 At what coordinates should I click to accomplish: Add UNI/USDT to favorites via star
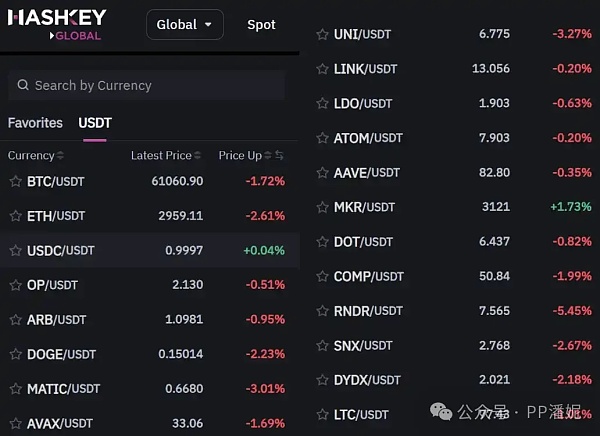tap(322, 34)
